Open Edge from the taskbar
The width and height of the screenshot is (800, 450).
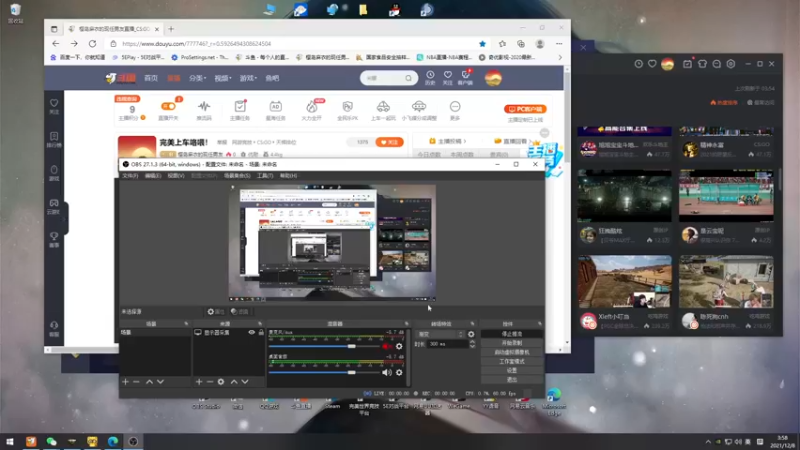point(113,441)
